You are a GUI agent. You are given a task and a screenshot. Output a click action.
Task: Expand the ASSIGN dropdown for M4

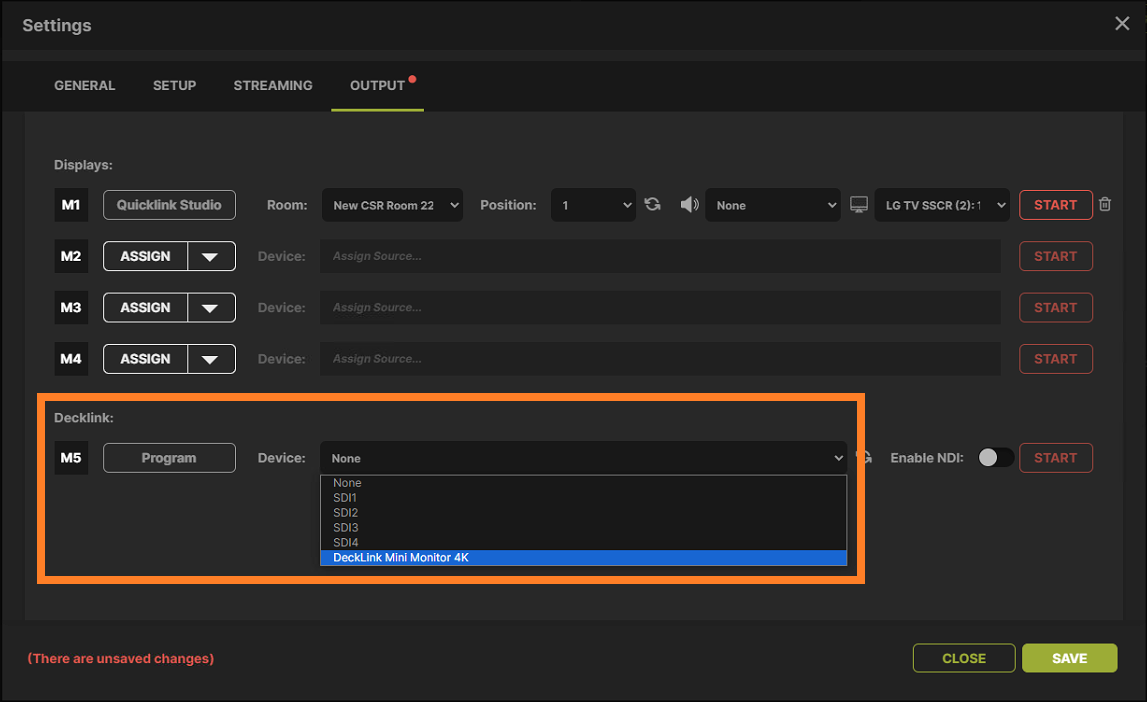coord(210,358)
